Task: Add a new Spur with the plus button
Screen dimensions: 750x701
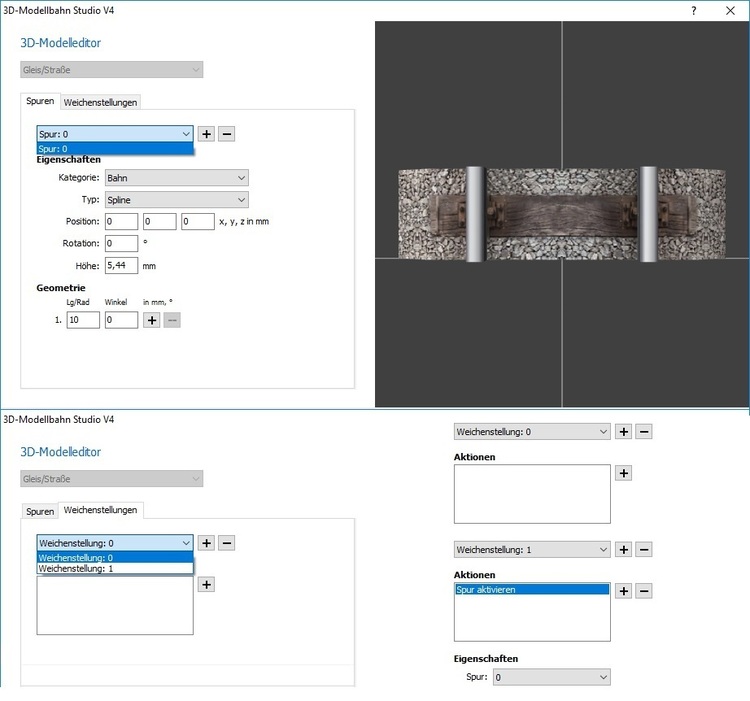Action: point(206,134)
